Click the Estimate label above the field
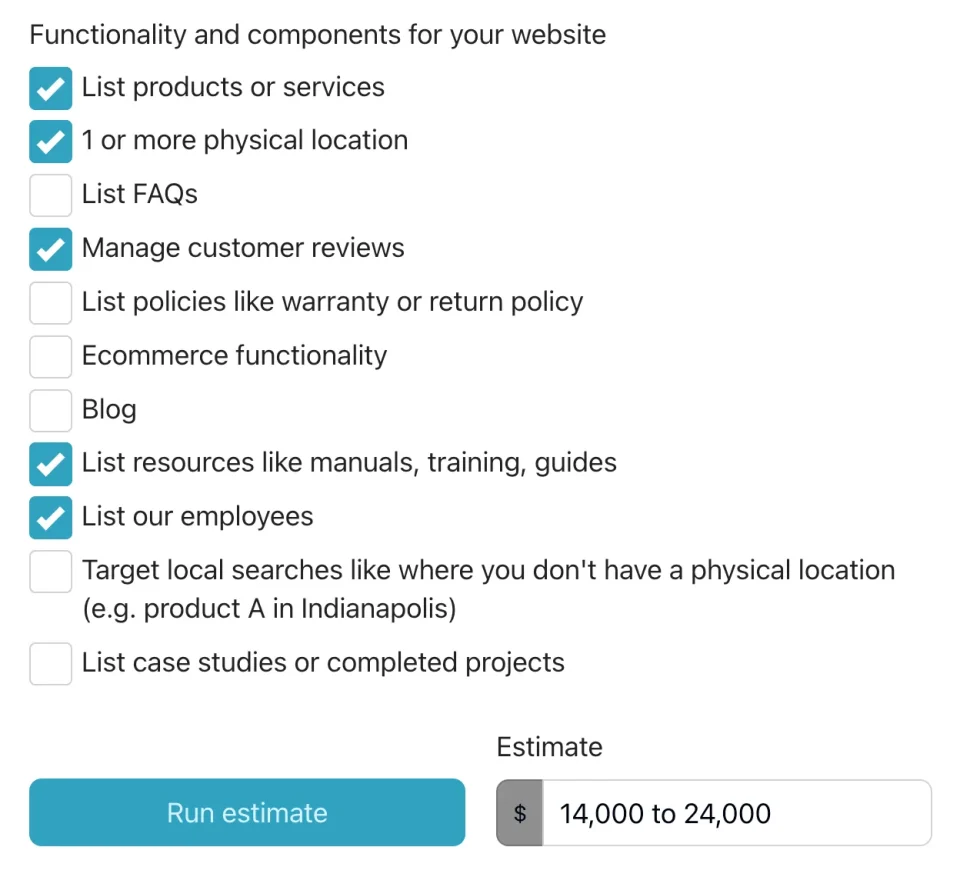The image size is (960, 877). pos(549,747)
